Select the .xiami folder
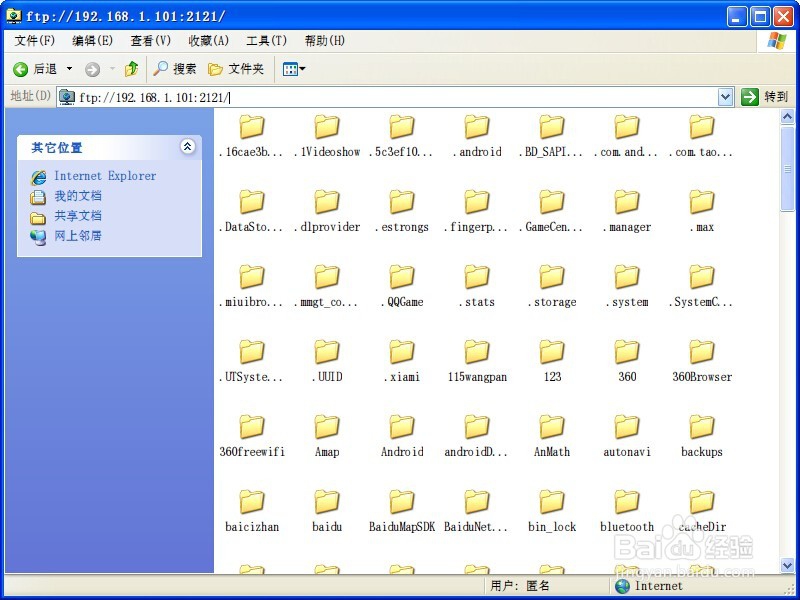 pos(402,361)
